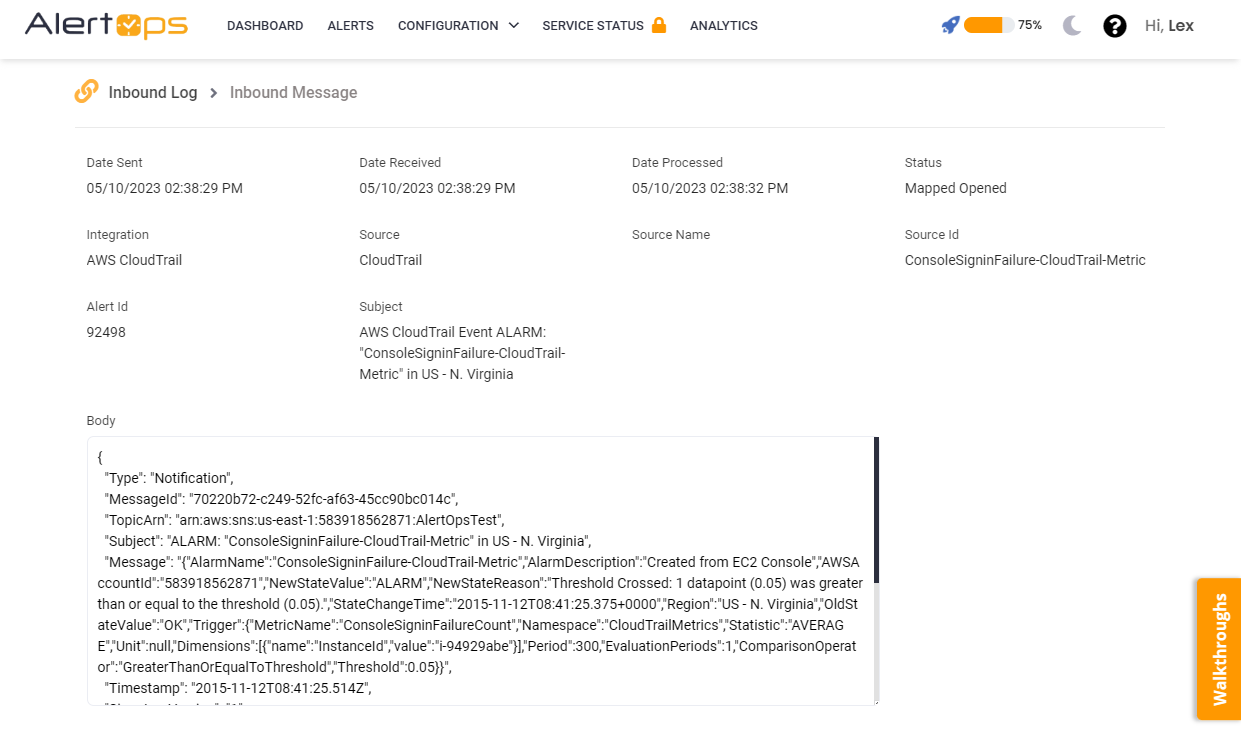Click the breadcrumb chevron separator arrow
Viewport: 1241px width, 746px height.
214,93
